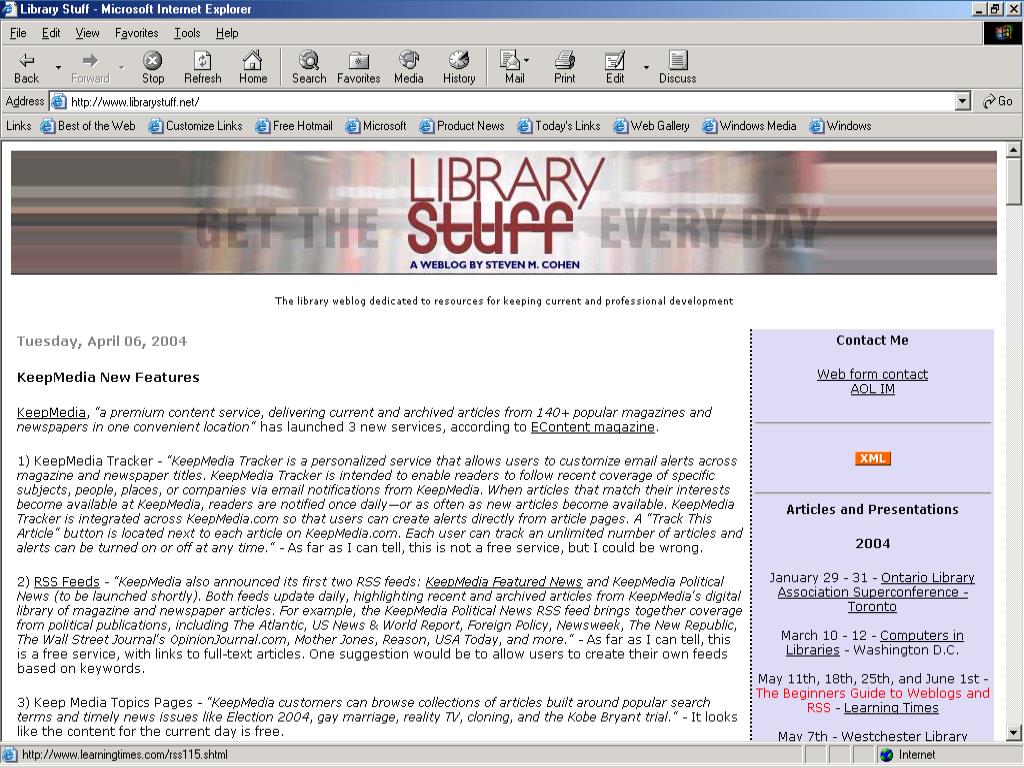Viewport: 1024px width, 768px height.
Task: Open the Search pane icon
Action: pyautogui.click(x=309, y=67)
